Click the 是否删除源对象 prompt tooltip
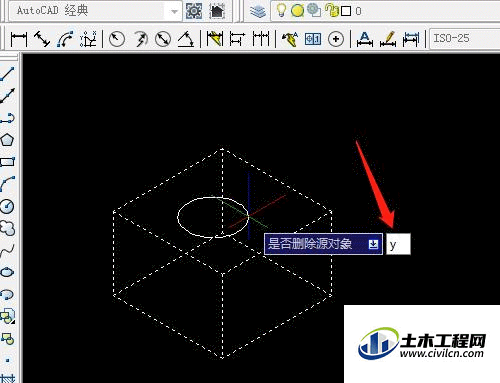This screenshot has height=383, width=500. pyautogui.click(x=323, y=244)
